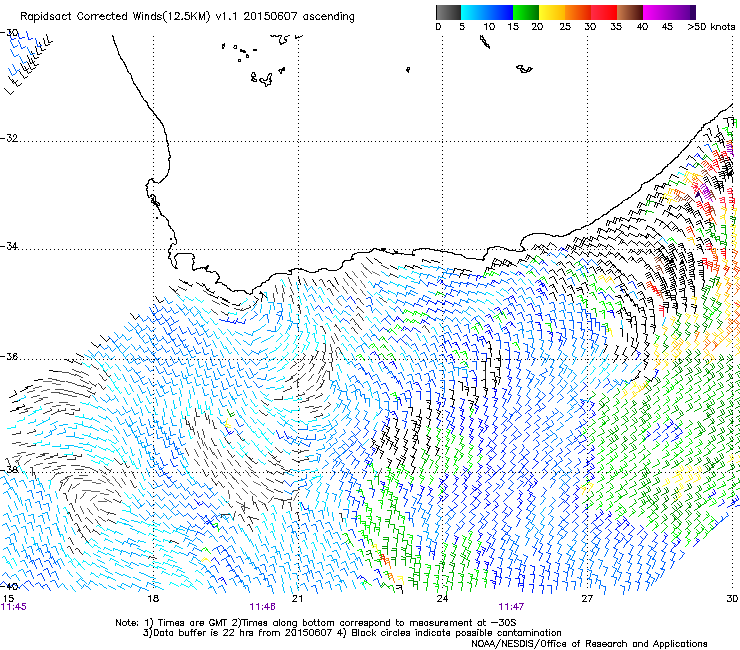
Task: Click 'NOAA/NESDIS/Office of Research and Applications' credit
Action: (589, 644)
